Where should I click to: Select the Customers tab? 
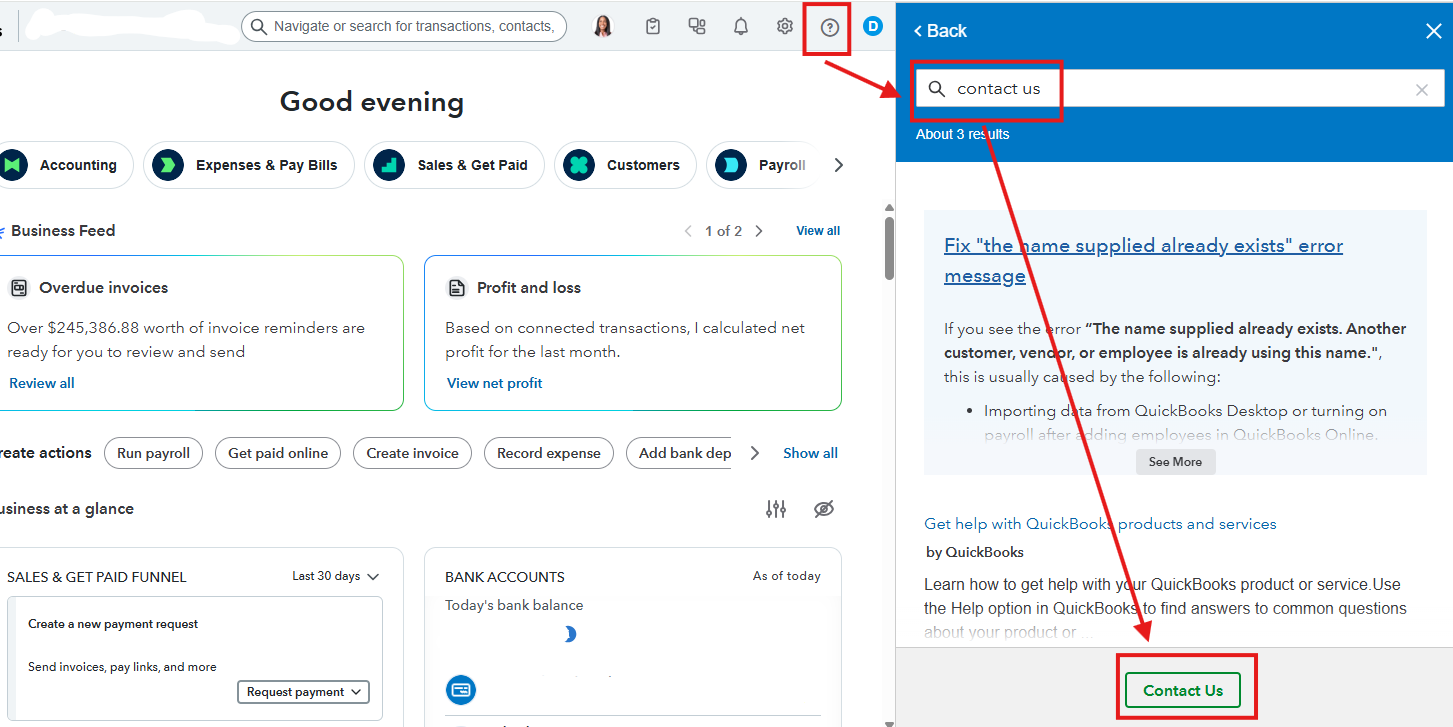(625, 165)
